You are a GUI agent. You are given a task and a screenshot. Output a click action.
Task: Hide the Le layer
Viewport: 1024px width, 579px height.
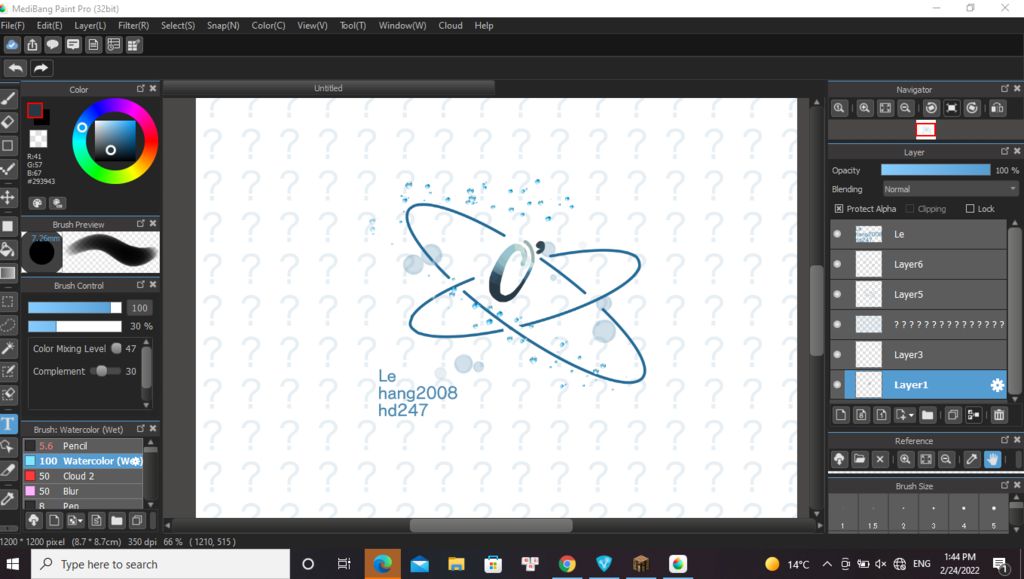coord(837,234)
